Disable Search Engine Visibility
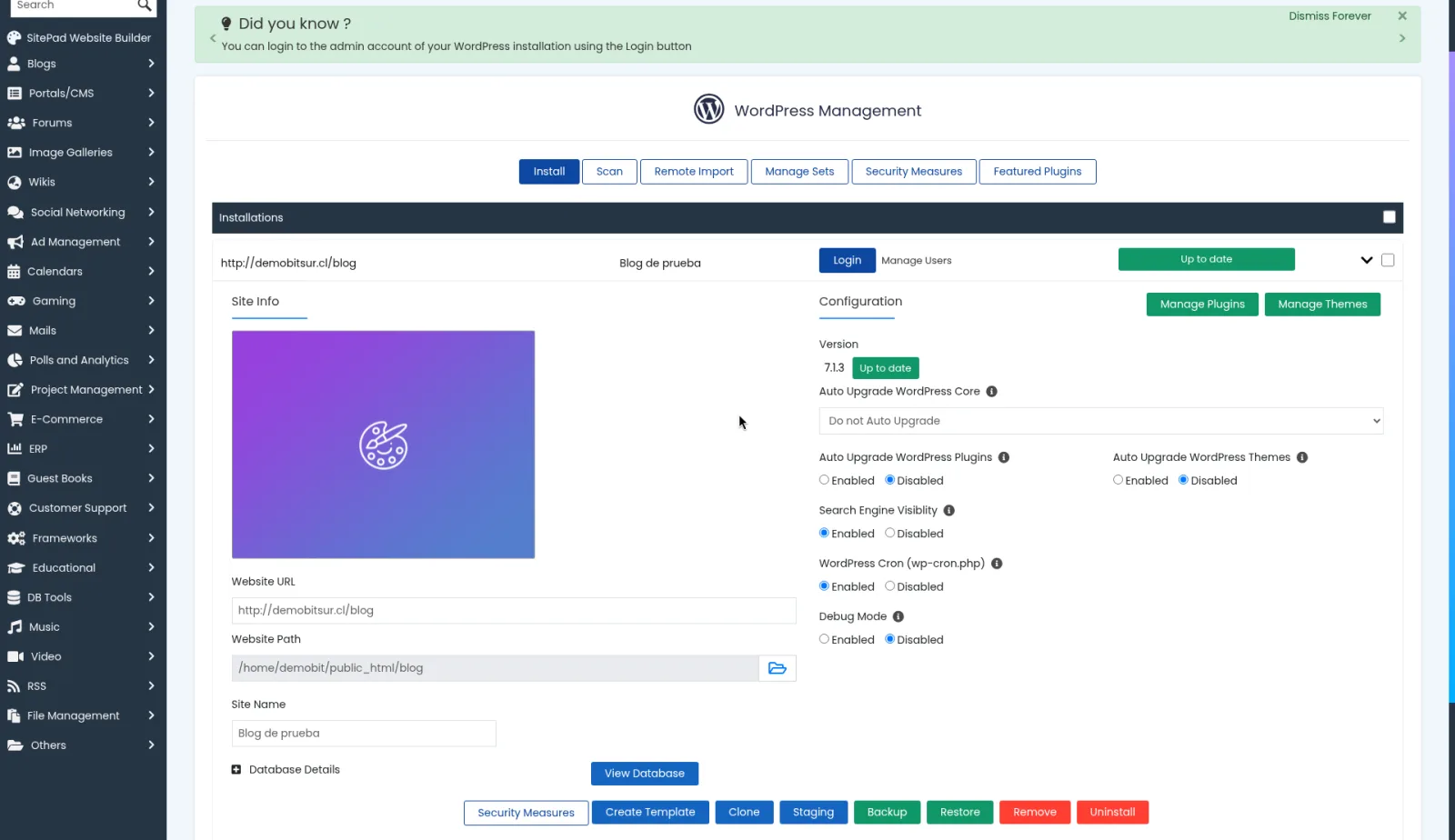This screenshot has width=1455, height=840. coord(890,533)
